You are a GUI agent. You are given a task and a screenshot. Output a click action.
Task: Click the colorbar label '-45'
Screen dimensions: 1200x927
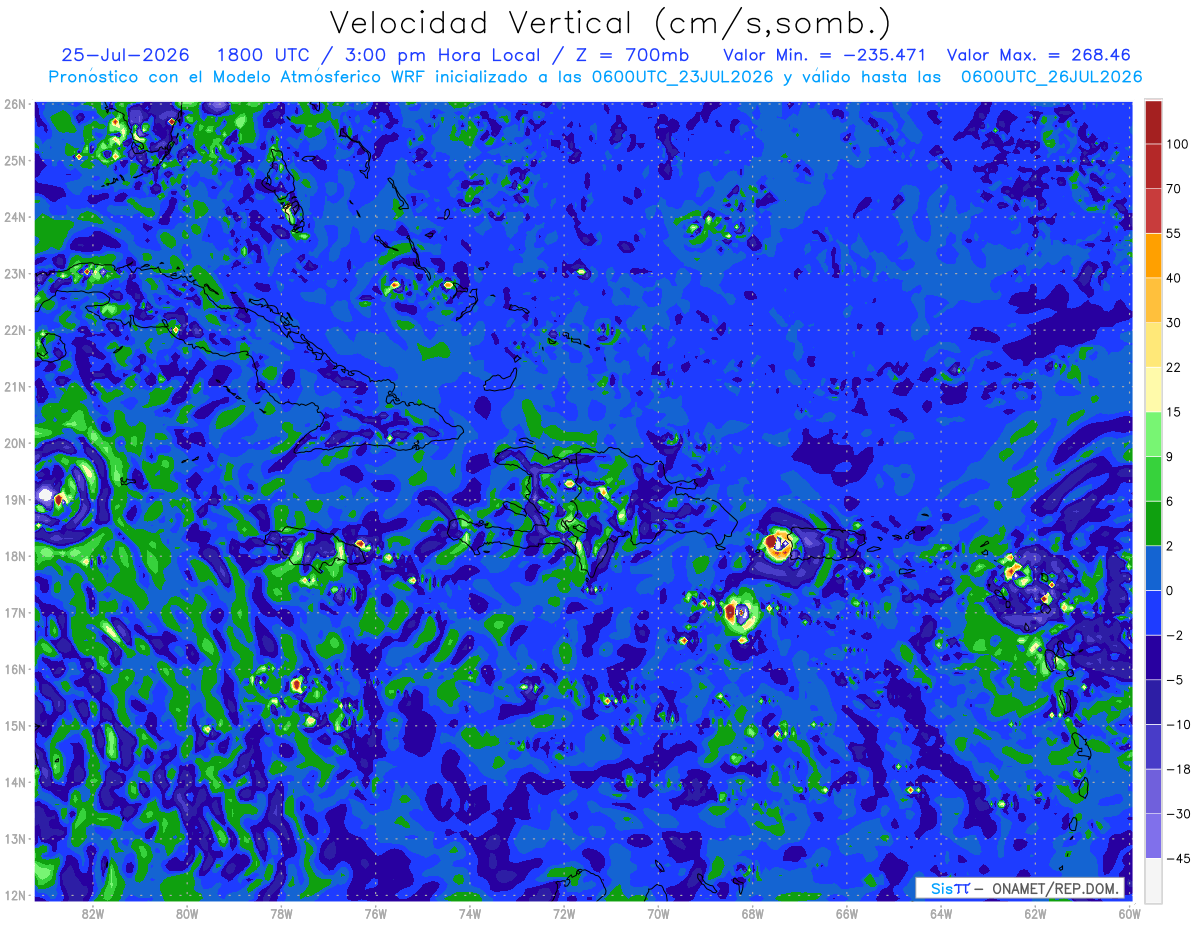pyautogui.click(x=1177, y=858)
